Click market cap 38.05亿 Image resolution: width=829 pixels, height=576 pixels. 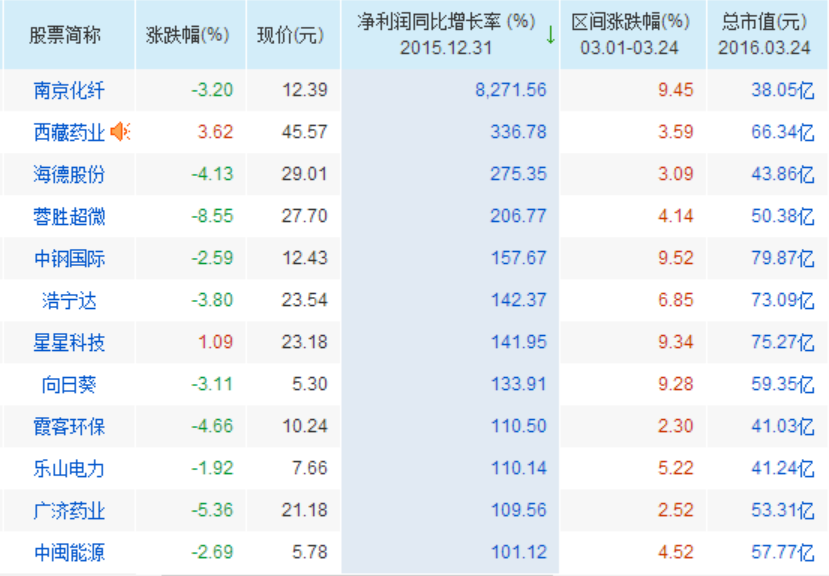tap(783, 90)
